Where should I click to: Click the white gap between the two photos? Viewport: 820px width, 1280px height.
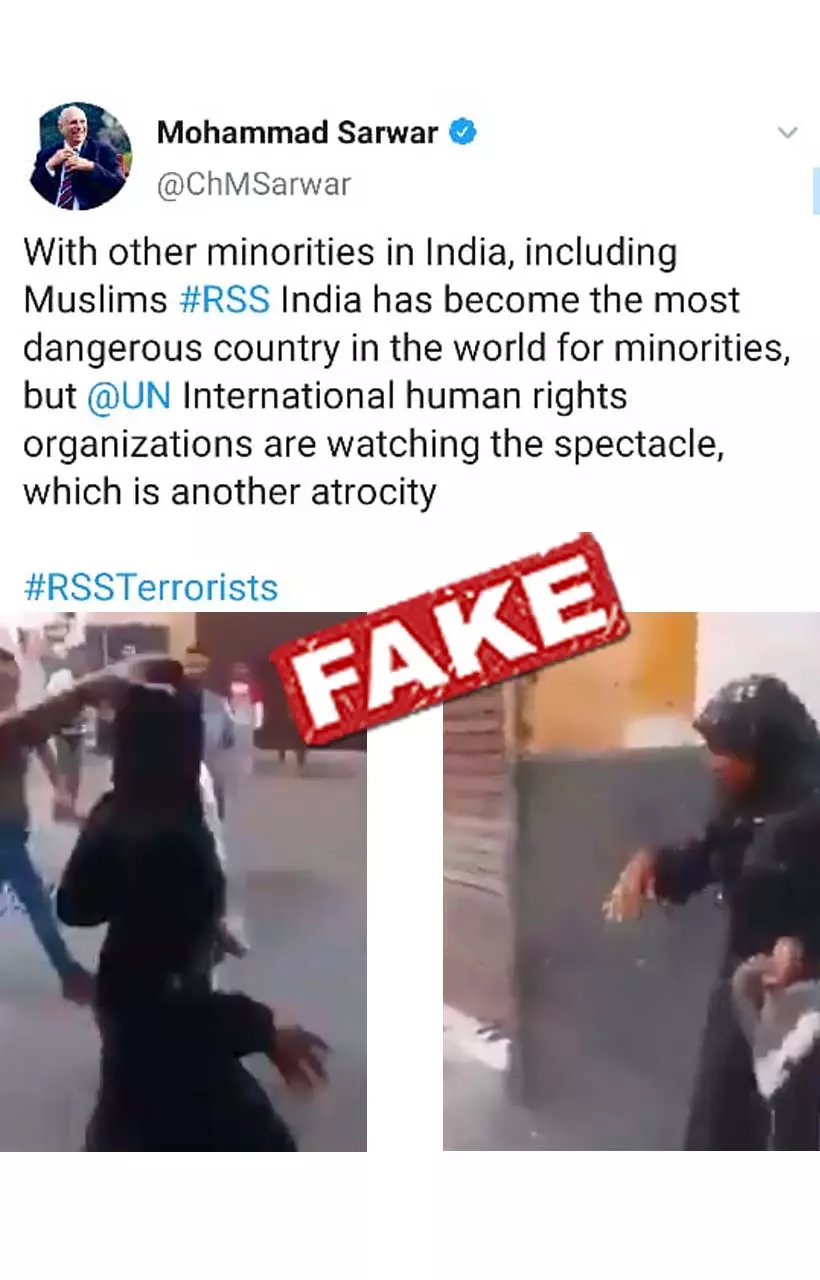pyautogui.click(x=405, y=950)
